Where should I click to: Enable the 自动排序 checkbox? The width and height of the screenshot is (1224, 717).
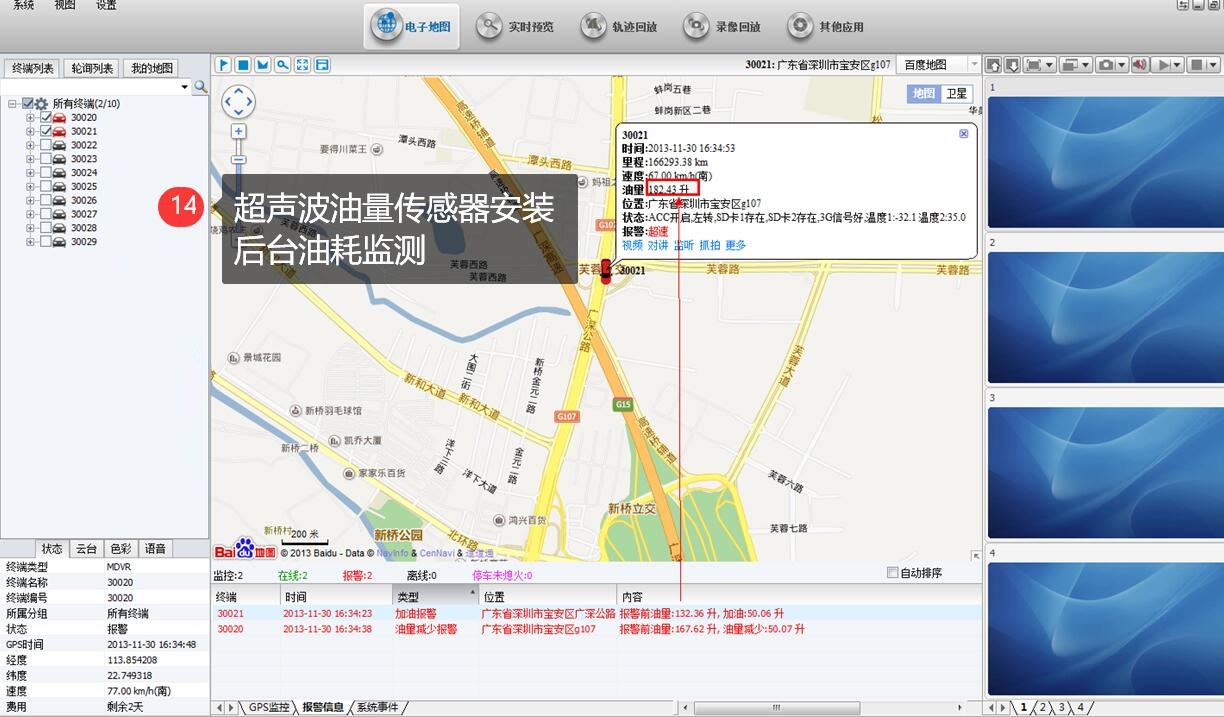tap(893, 573)
